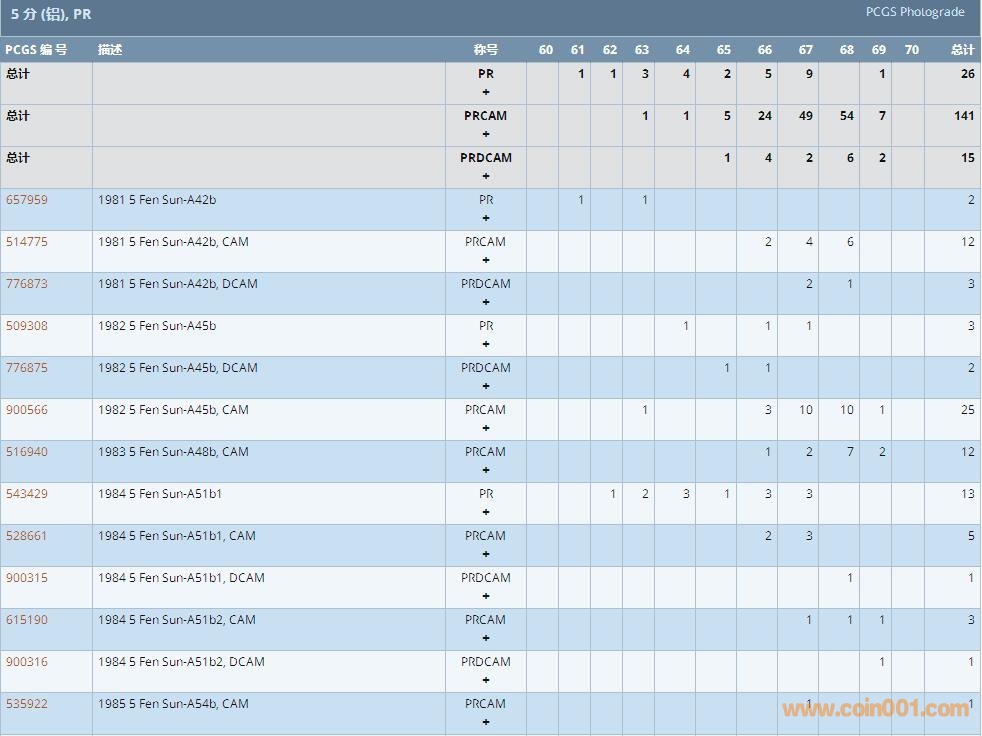Viewport: 982px width, 736px height.
Task: Expand plus grades for 1983 Sun-A48b CAM
Action: coord(486,470)
